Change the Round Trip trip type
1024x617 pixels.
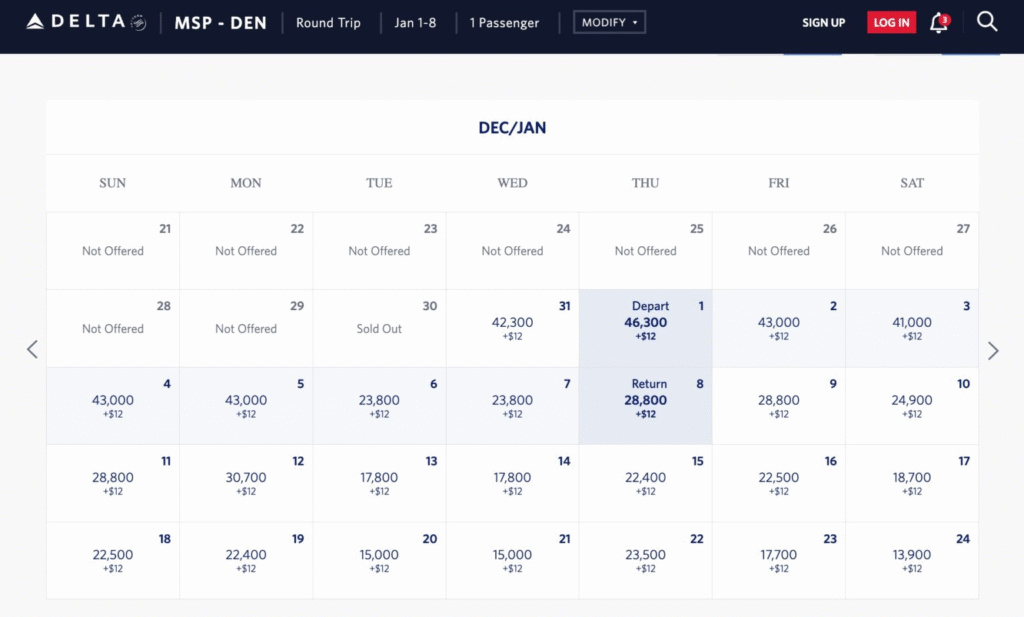(x=328, y=22)
